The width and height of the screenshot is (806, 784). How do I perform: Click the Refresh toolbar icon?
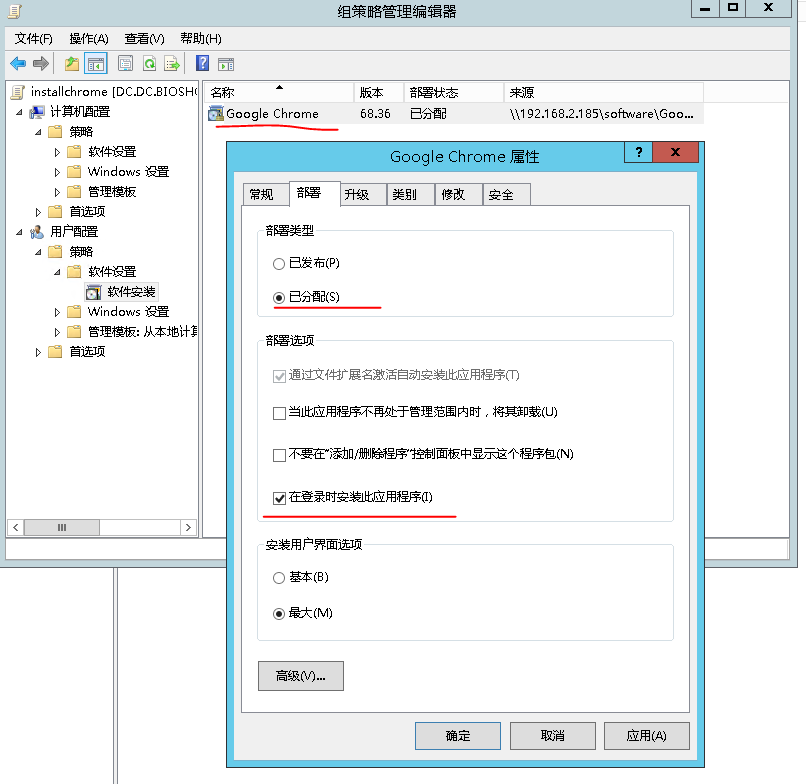149,64
